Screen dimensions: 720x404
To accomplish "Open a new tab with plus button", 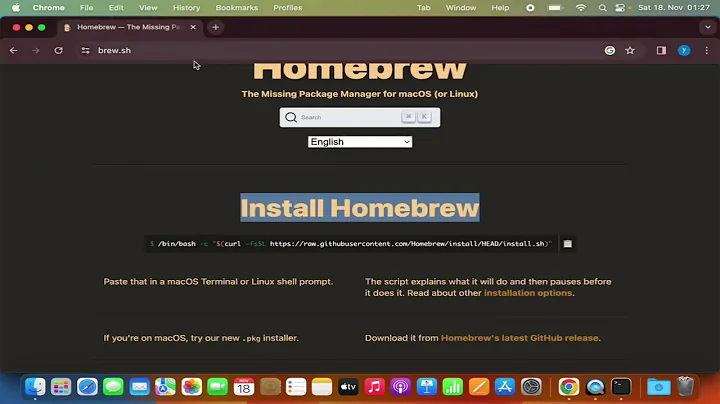I will 215,27.
